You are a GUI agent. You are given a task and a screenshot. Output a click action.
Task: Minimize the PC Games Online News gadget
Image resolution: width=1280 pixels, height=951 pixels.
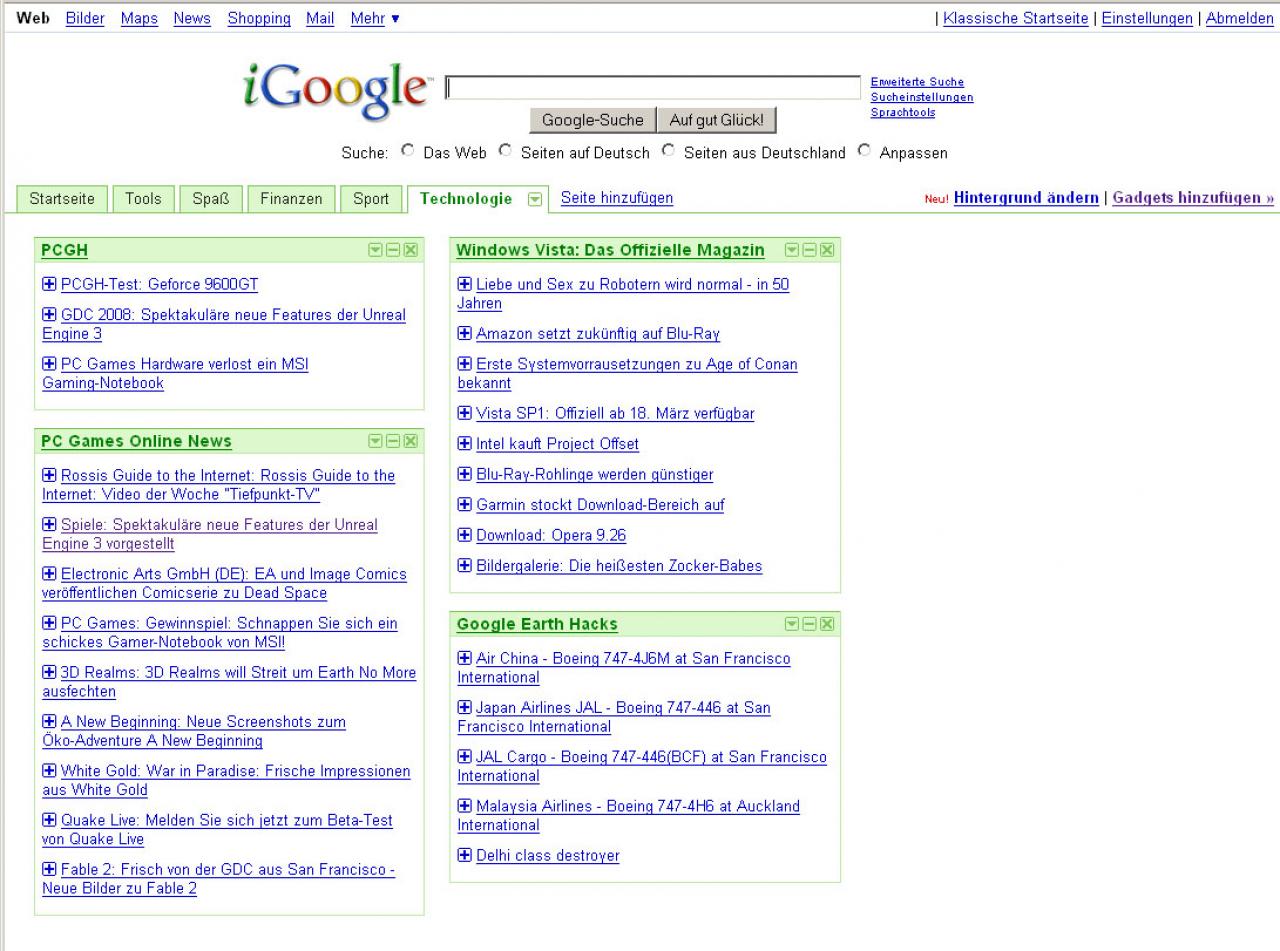[x=393, y=441]
